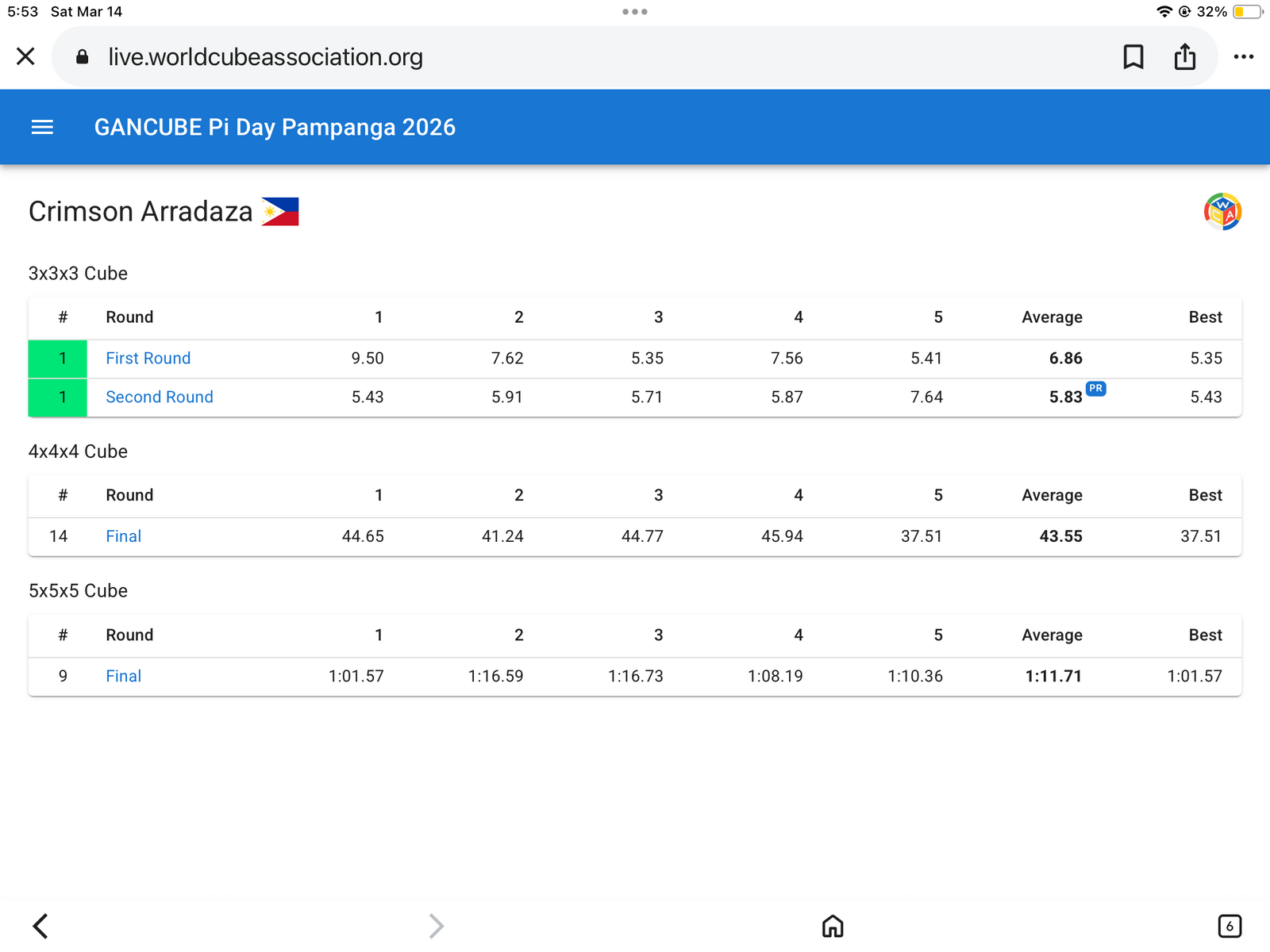The width and height of the screenshot is (1270, 952).
Task: Open browser more options menu
Action: [x=1244, y=57]
